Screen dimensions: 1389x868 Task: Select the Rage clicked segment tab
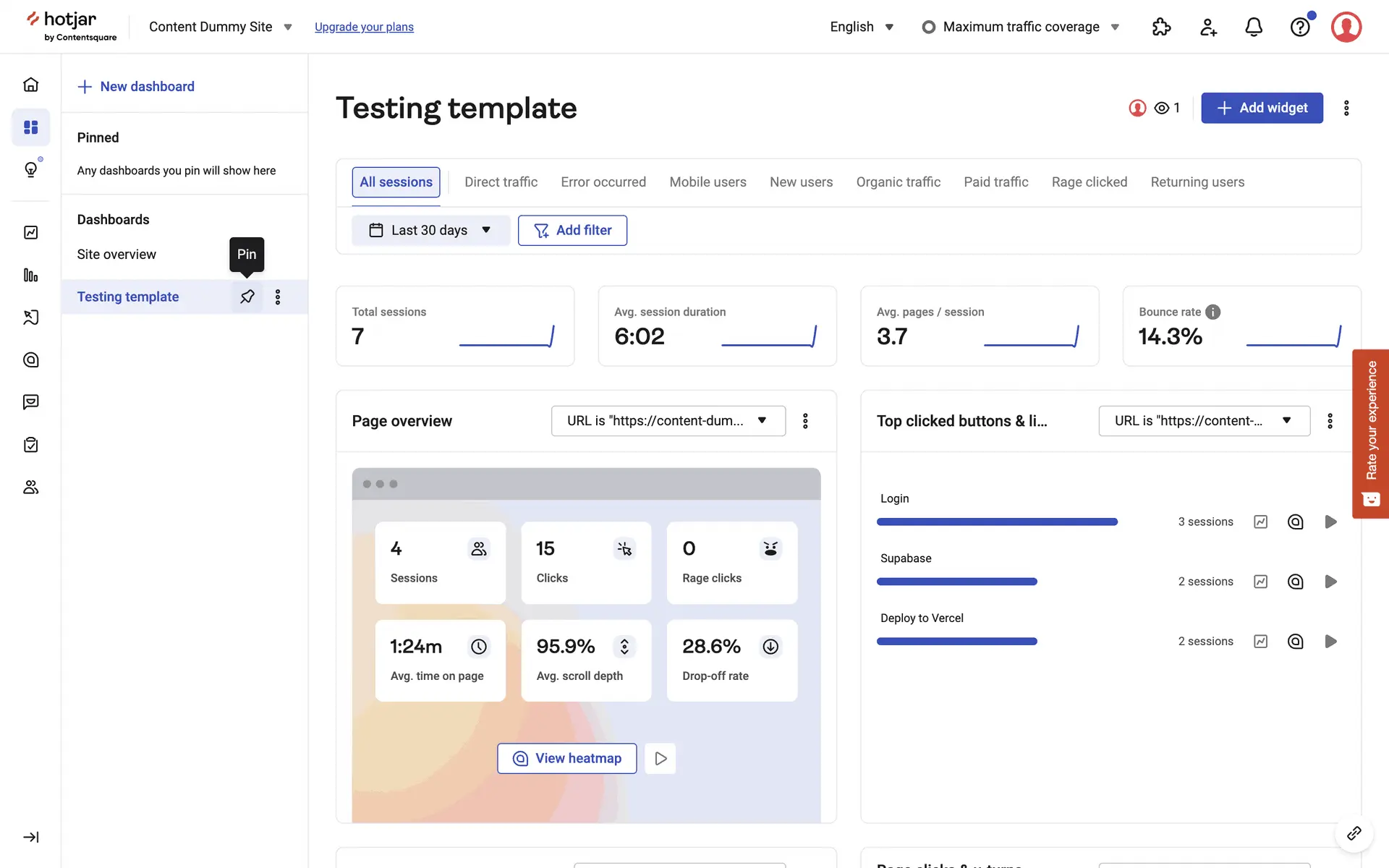pyautogui.click(x=1089, y=182)
